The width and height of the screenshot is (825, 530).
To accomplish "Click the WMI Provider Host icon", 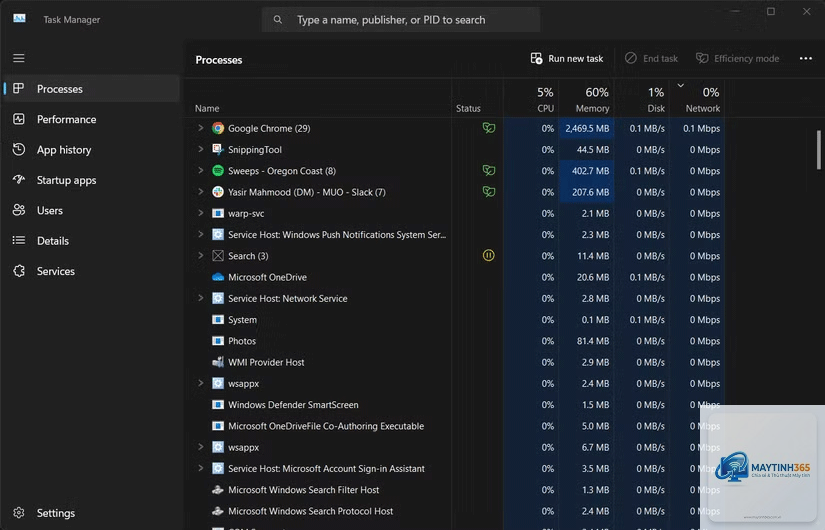I will 218,362.
